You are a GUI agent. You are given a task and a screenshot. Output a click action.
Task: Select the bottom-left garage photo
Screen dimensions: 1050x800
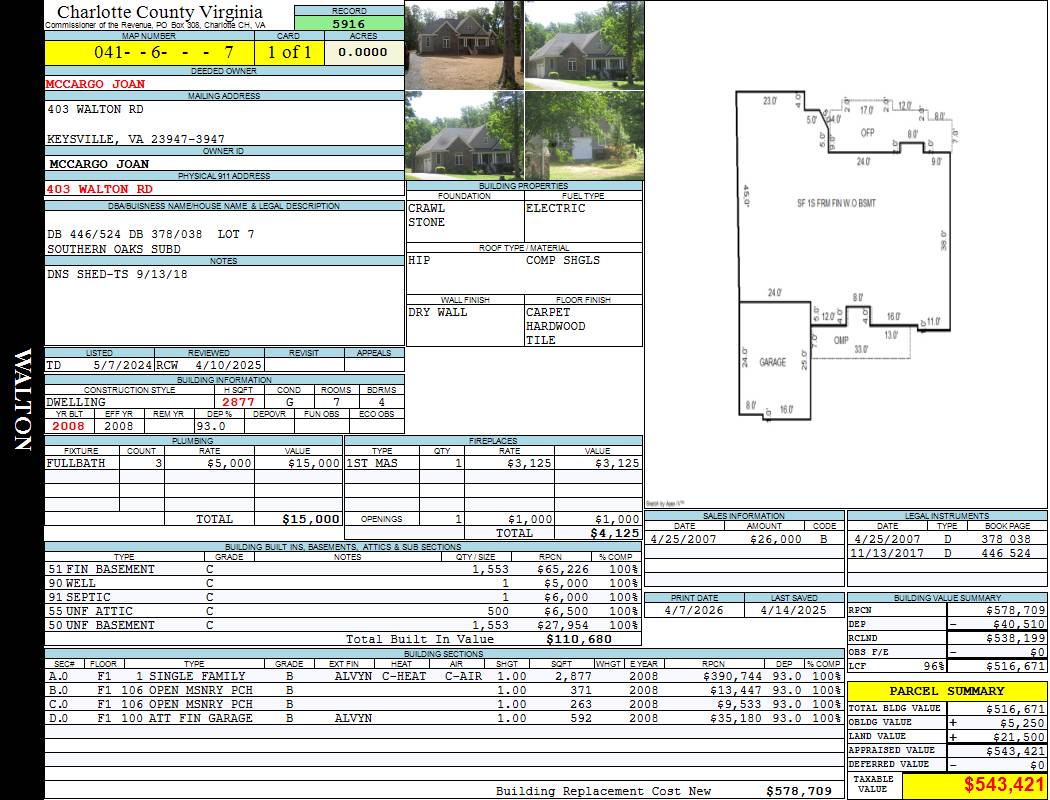(x=464, y=136)
